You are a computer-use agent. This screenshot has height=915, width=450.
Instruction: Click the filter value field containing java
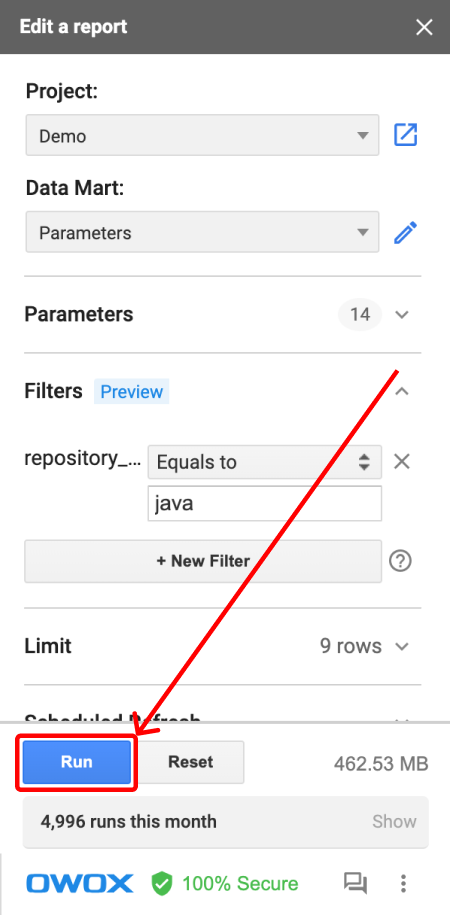tap(264, 503)
